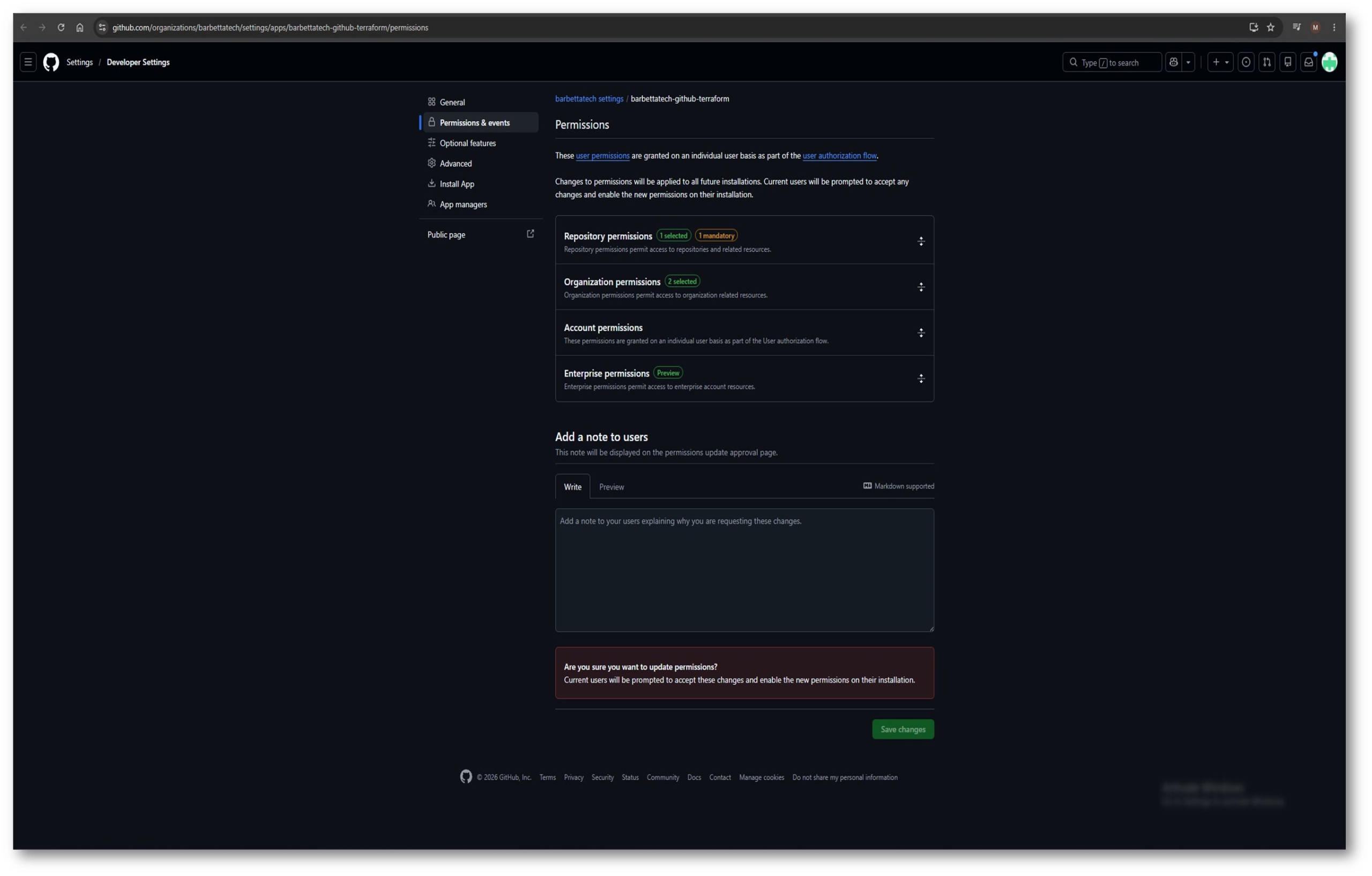Open GitHub Copilot chat icon

[1173, 62]
